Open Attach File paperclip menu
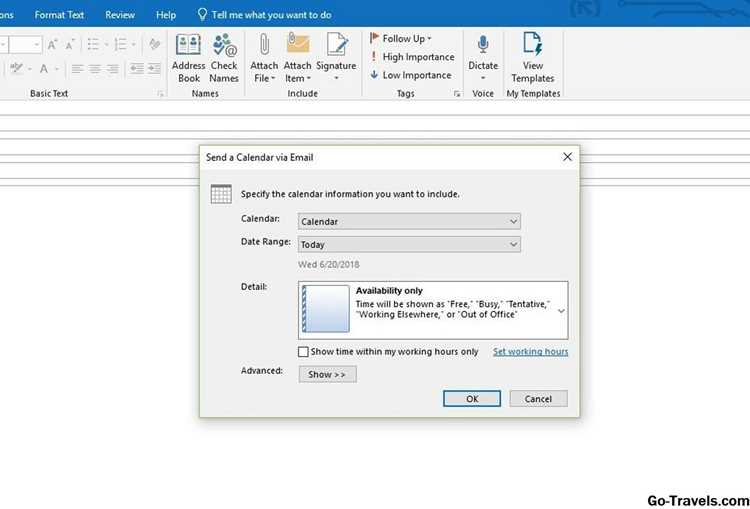 click(x=264, y=58)
